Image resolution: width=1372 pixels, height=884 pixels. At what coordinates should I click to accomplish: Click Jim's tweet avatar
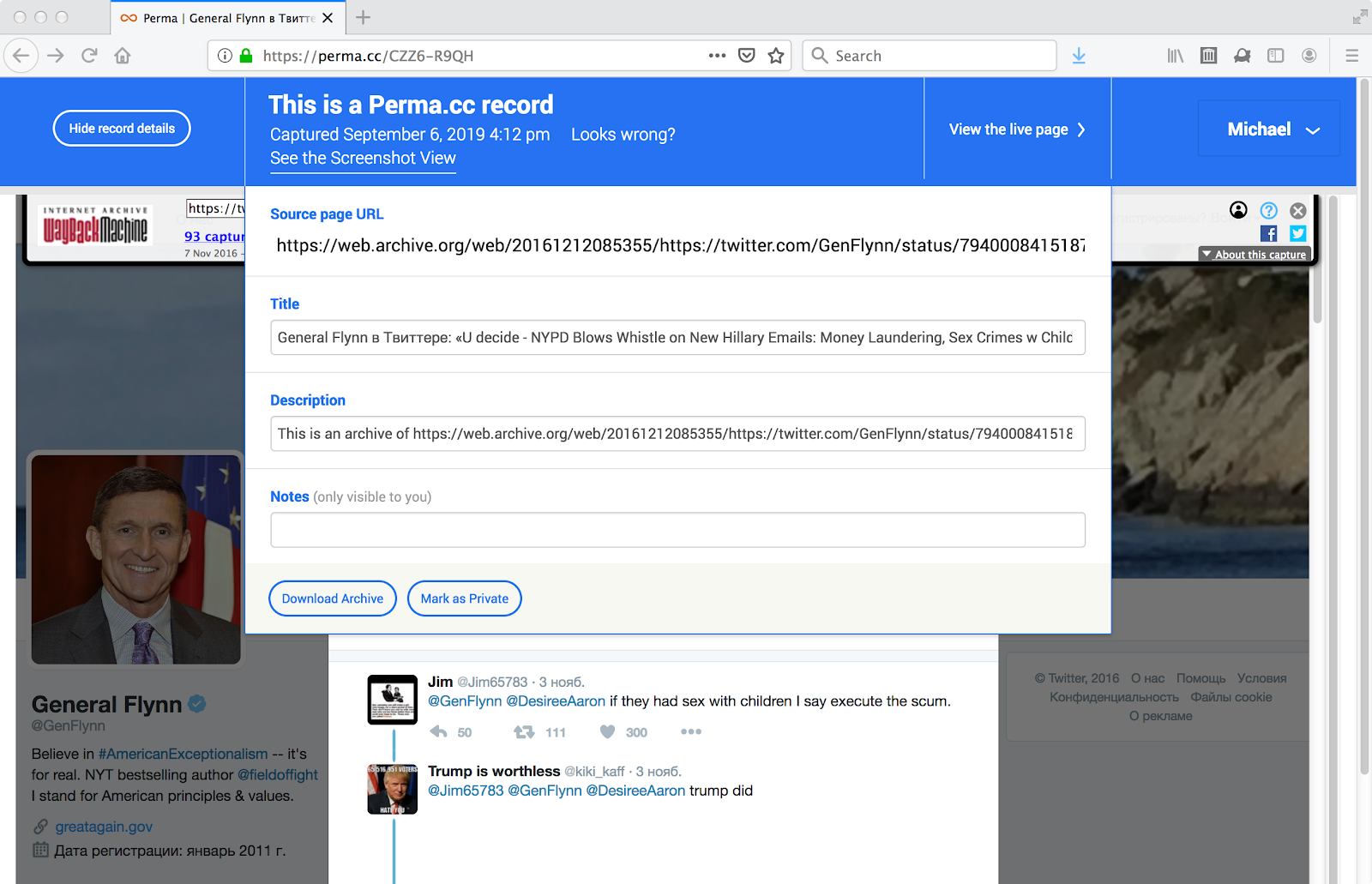click(393, 700)
